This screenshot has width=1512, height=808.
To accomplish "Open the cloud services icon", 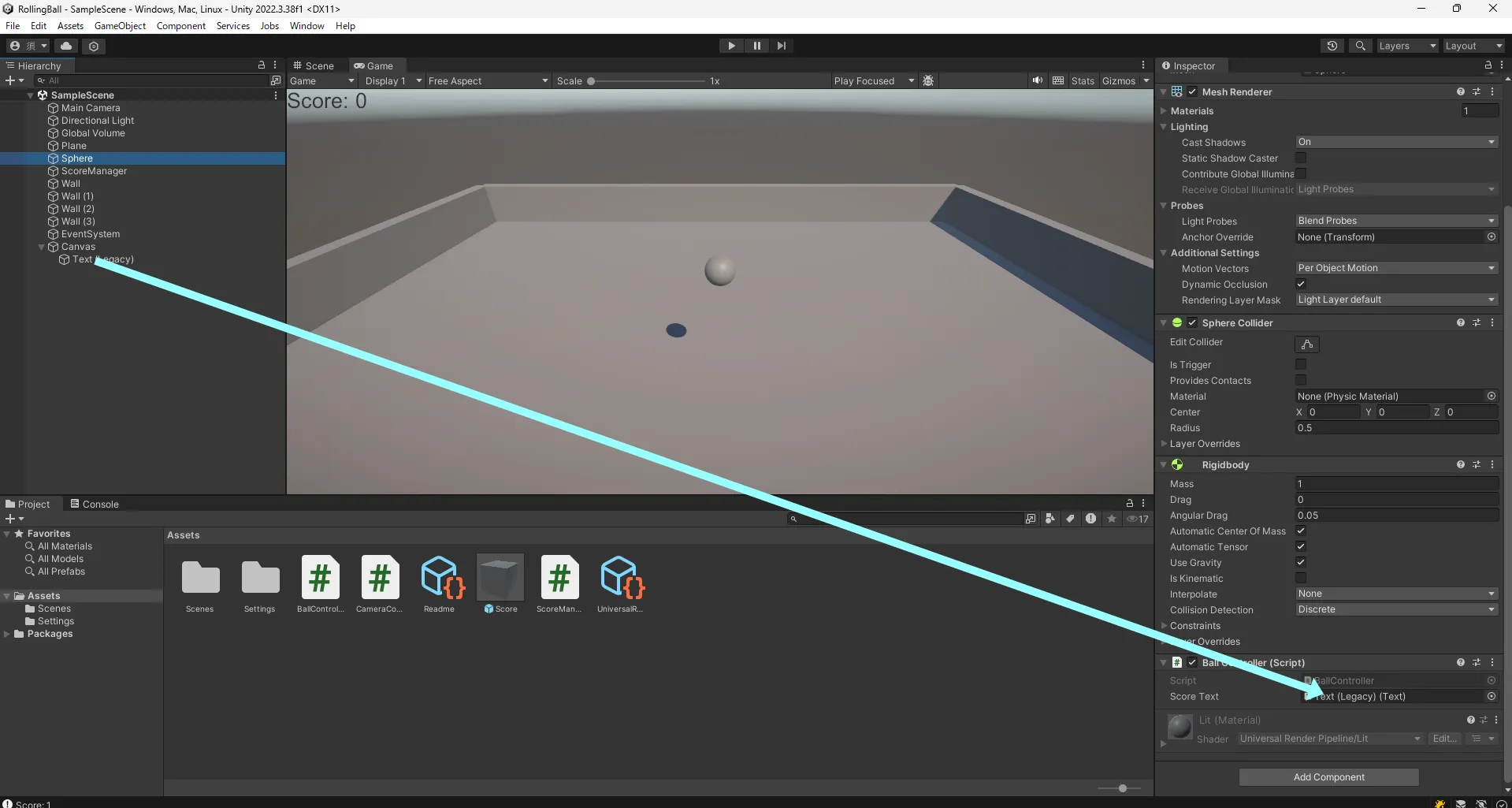I will point(66,46).
